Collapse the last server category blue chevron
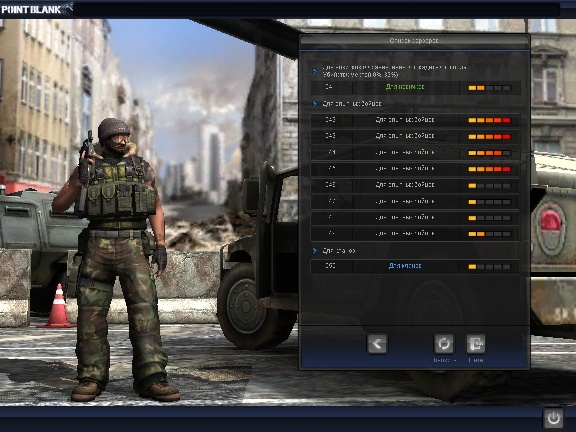Screen dimensions: 576x432 click(315, 251)
